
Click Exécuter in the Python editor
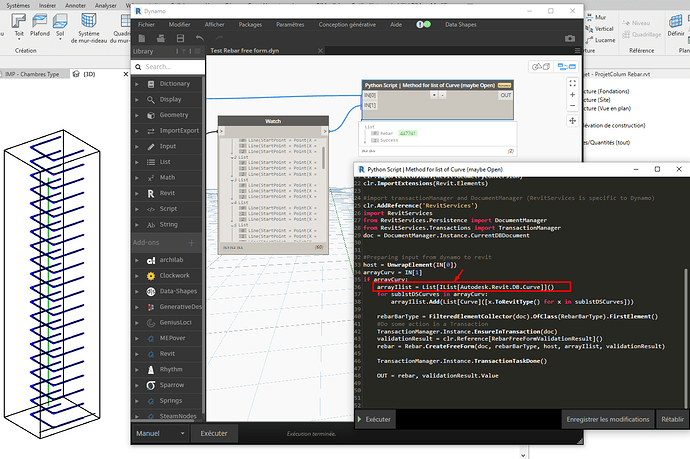tap(375, 419)
